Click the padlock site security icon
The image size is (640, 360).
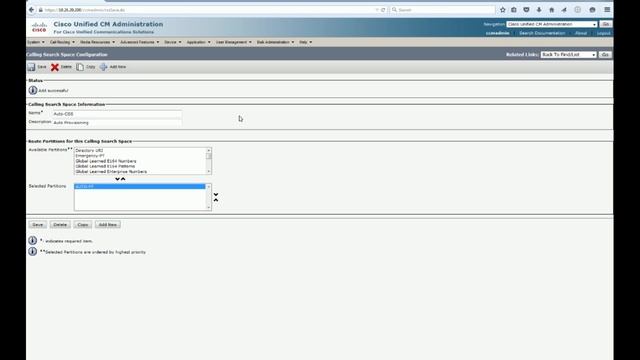coord(40,10)
